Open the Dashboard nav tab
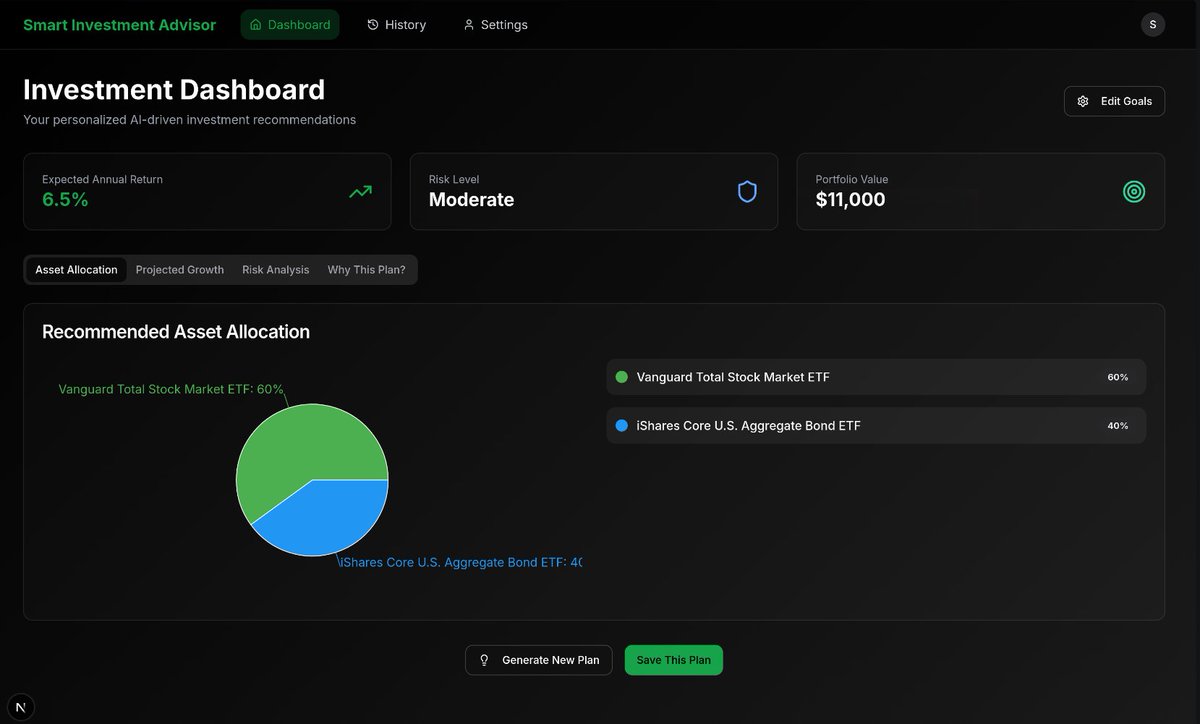Screen dimensions: 1200x724 (x=290, y=25)
